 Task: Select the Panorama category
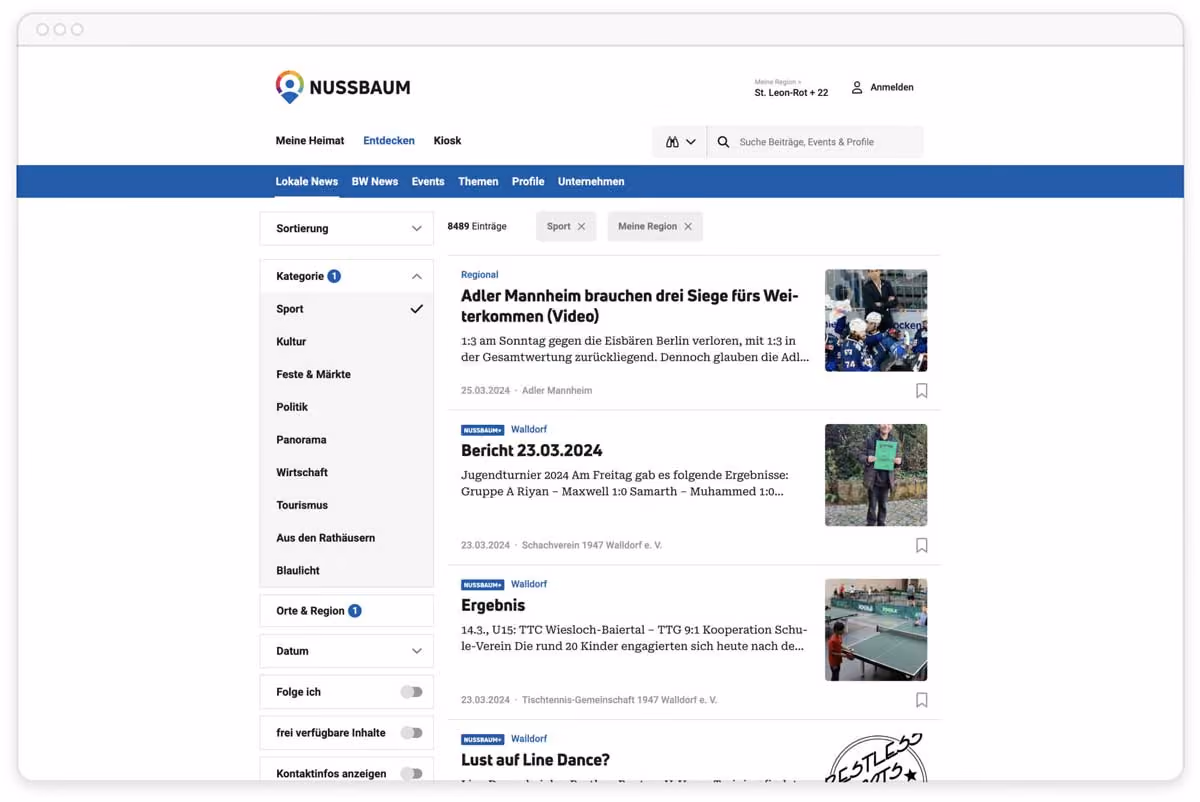click(x=346, y=440)
